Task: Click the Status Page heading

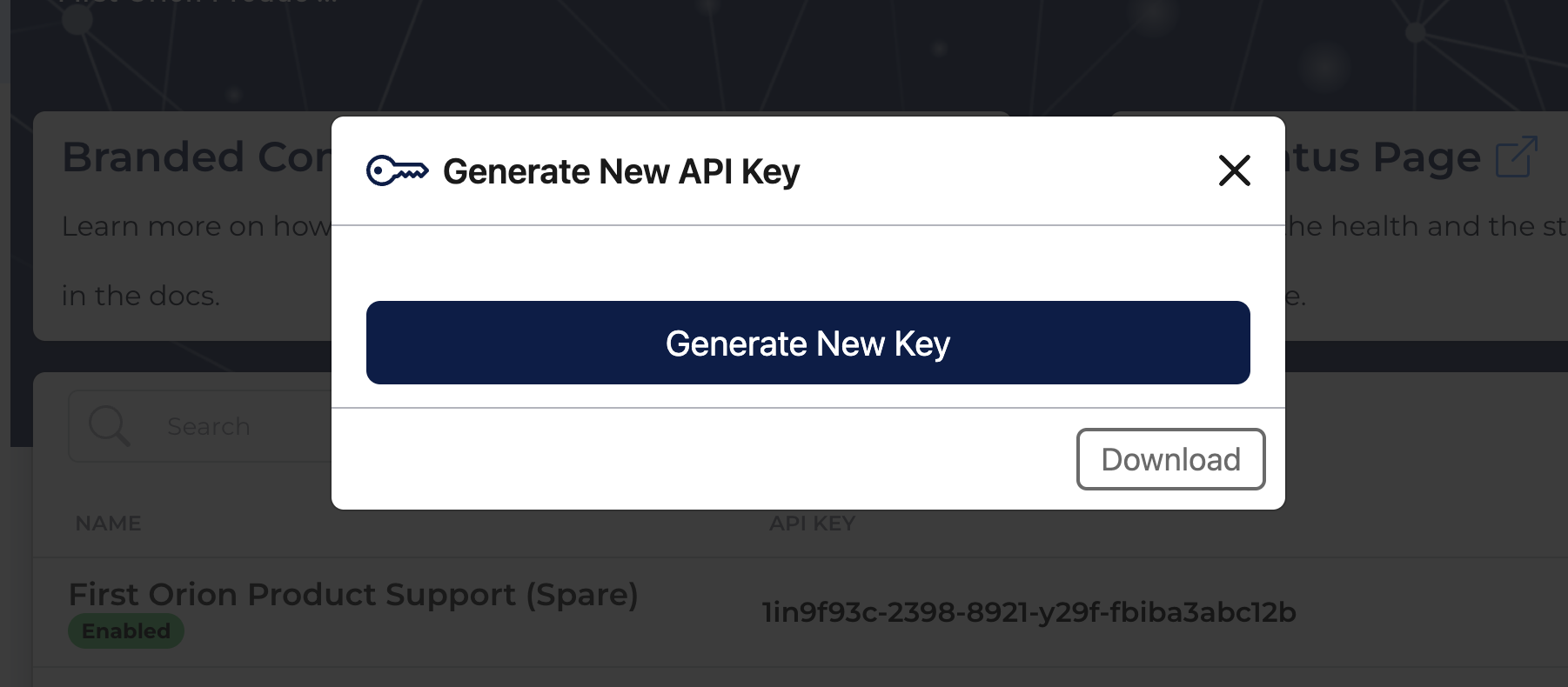Action: tap(1384, 157)
